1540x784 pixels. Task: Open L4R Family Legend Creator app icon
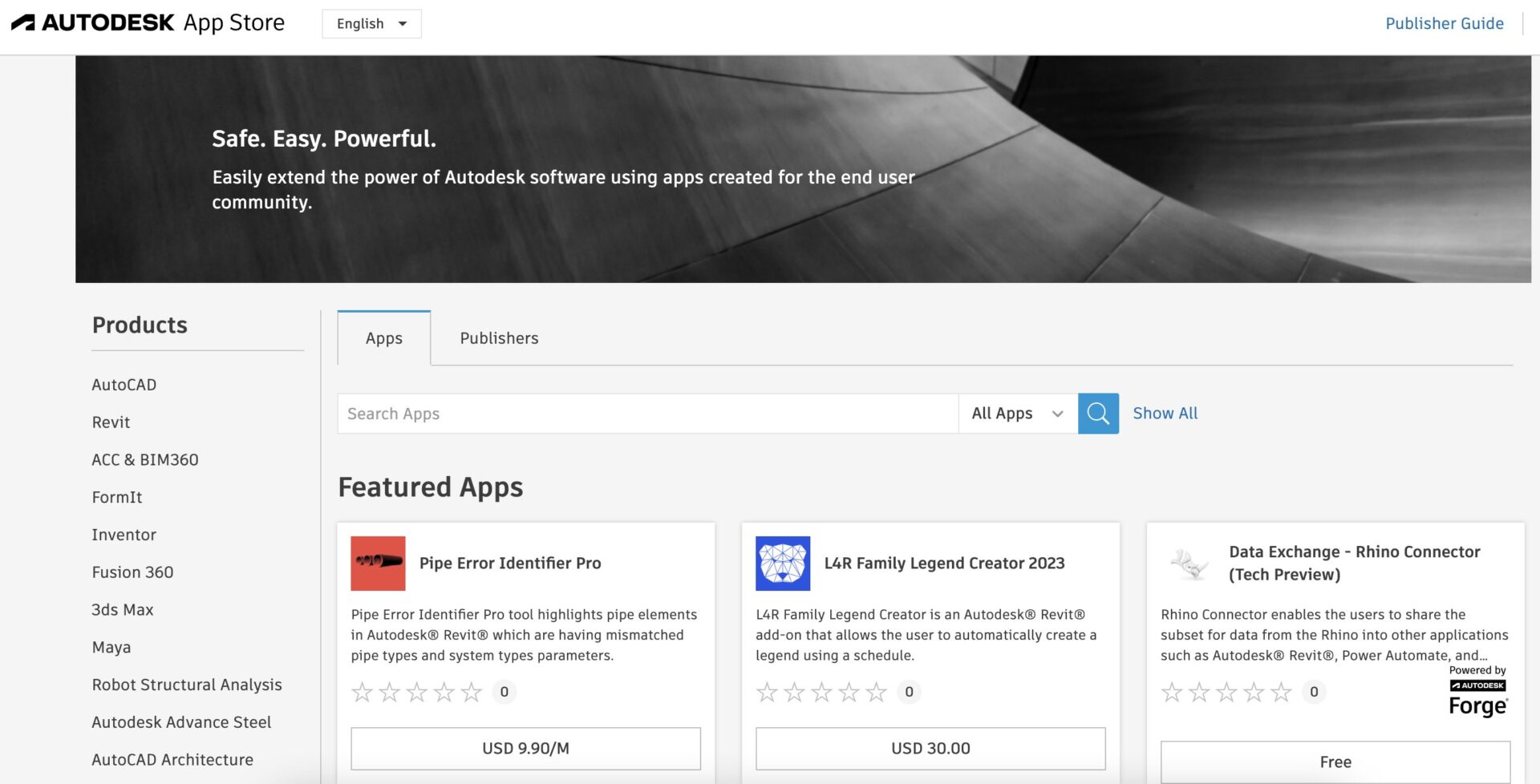(783, 564)
